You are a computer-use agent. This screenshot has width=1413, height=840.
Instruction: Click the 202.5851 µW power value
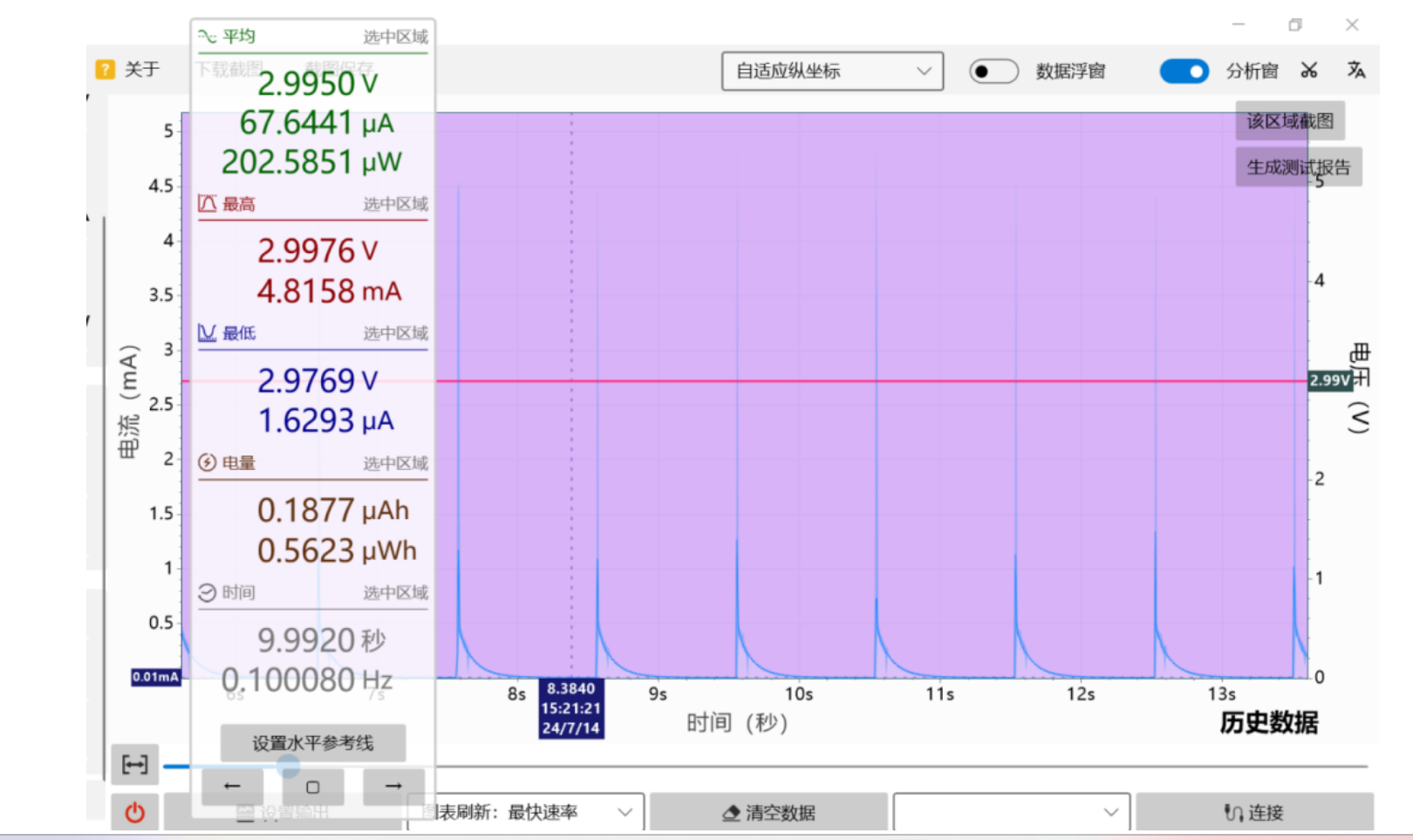tap(311, 162)
